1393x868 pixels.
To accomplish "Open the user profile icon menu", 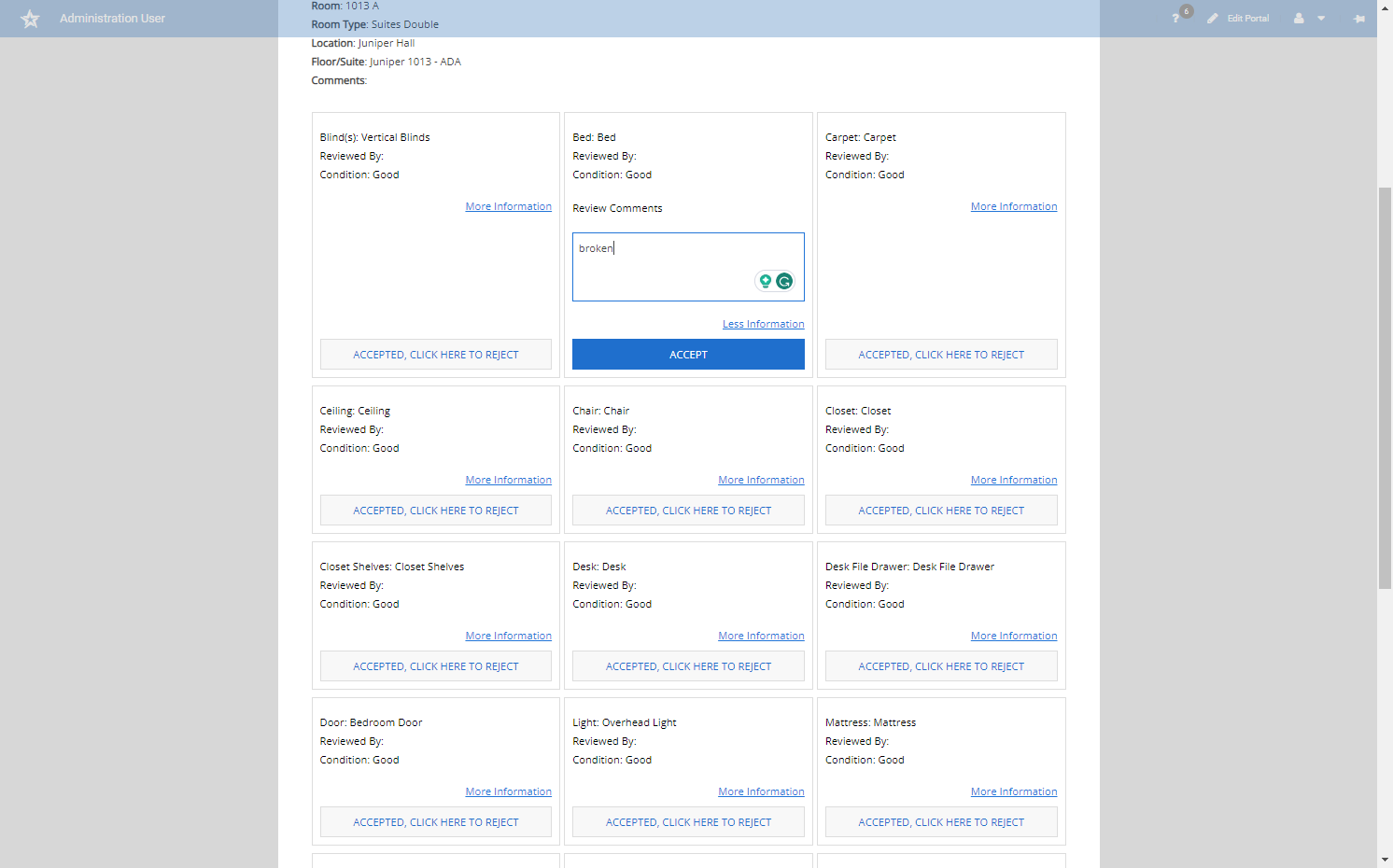I will pyautogui.click(x=1299, y=19).
